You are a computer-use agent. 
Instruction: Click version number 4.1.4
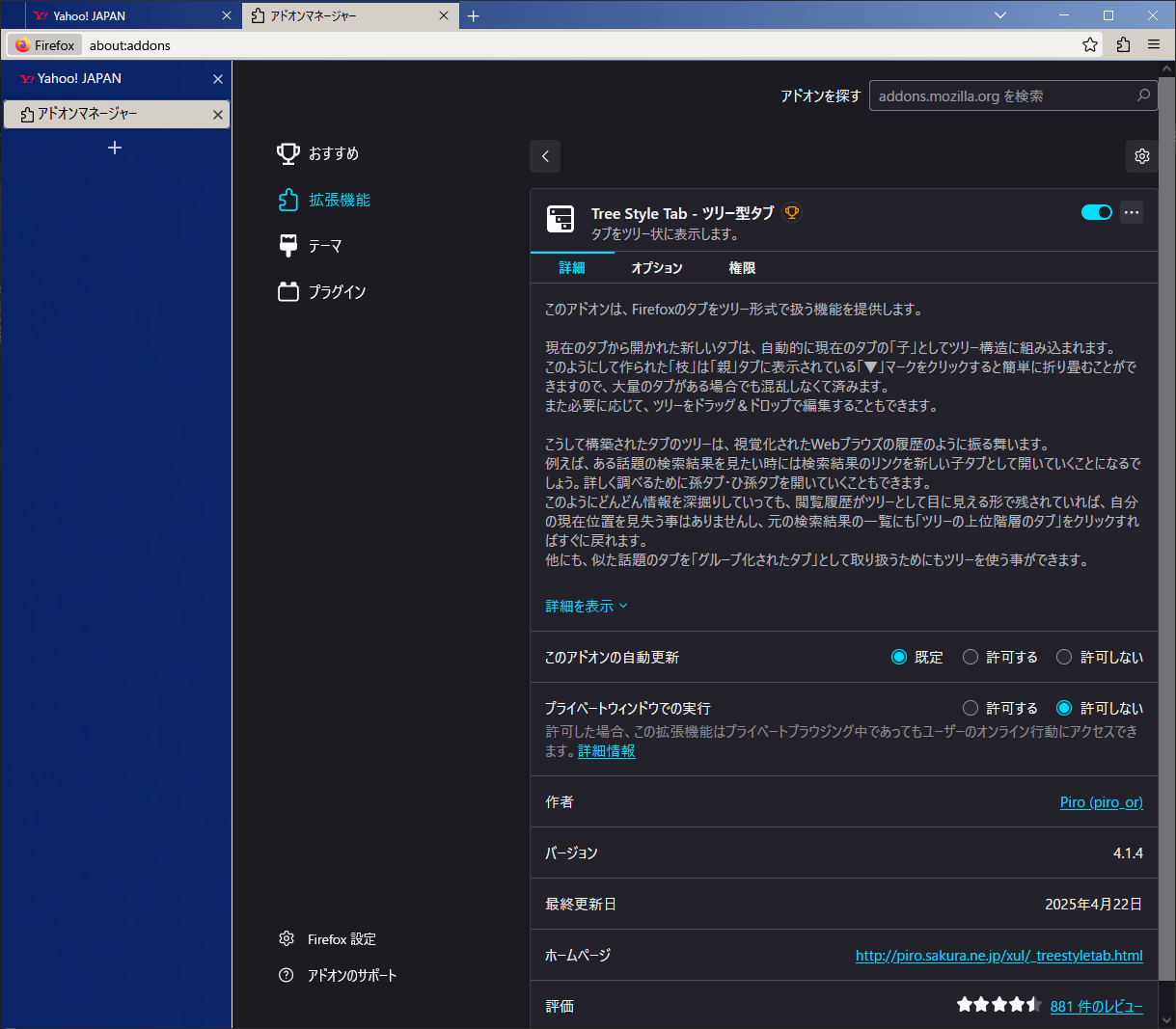[1128, 853]
